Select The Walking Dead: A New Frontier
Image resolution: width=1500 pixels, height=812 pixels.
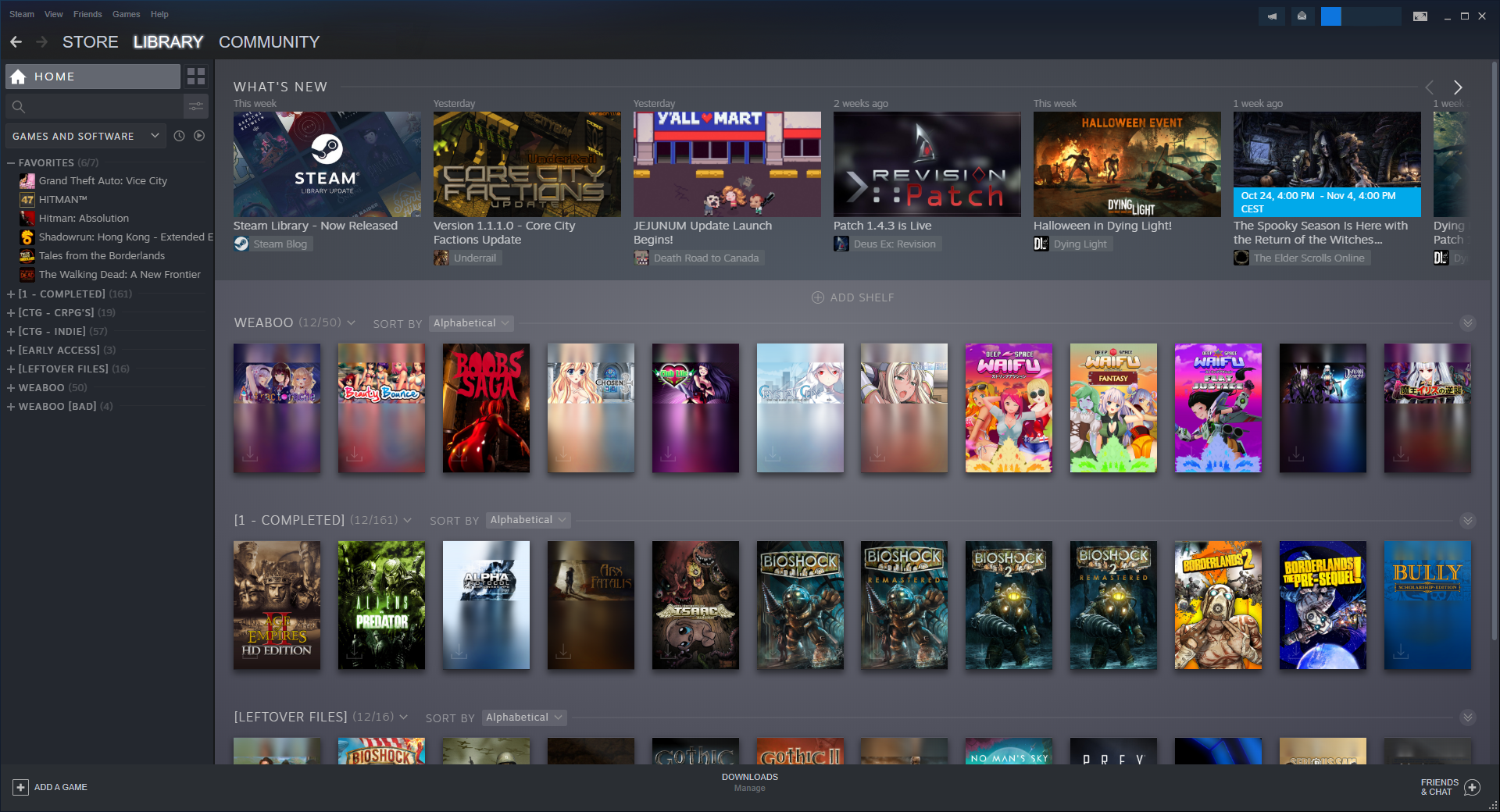pos(120,275)
